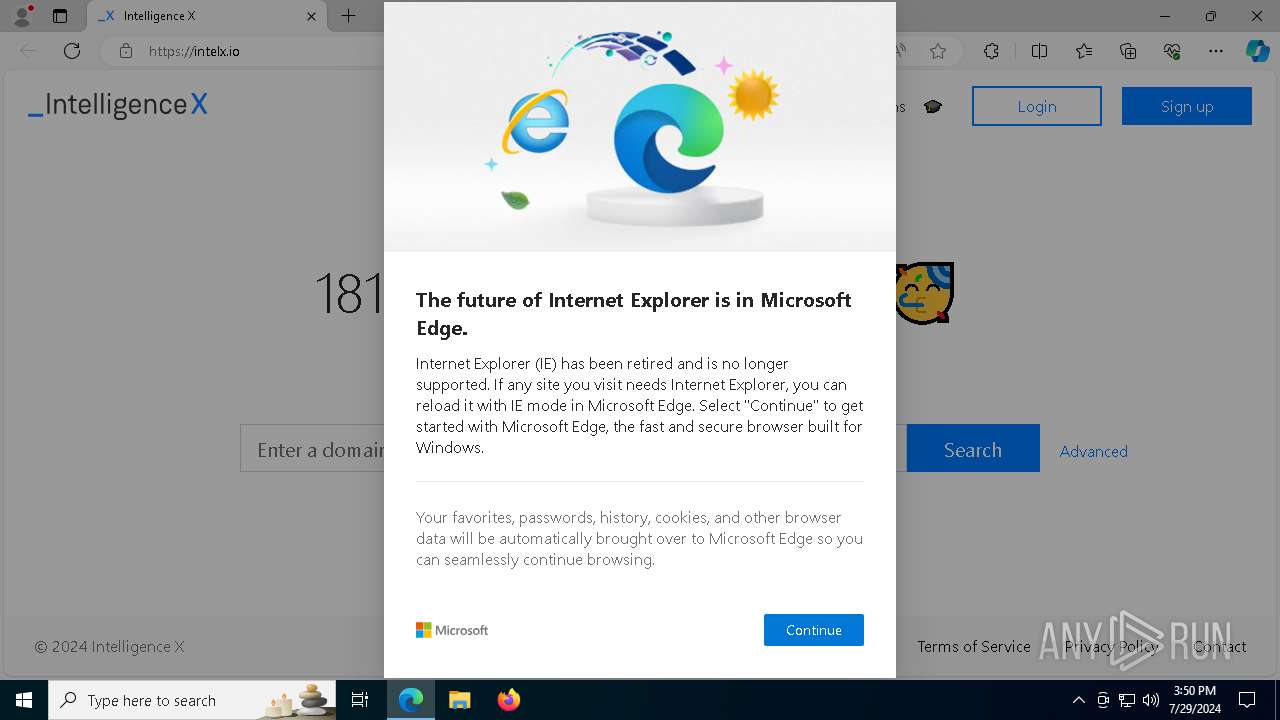Open File Explorer from taskbar

459,700
